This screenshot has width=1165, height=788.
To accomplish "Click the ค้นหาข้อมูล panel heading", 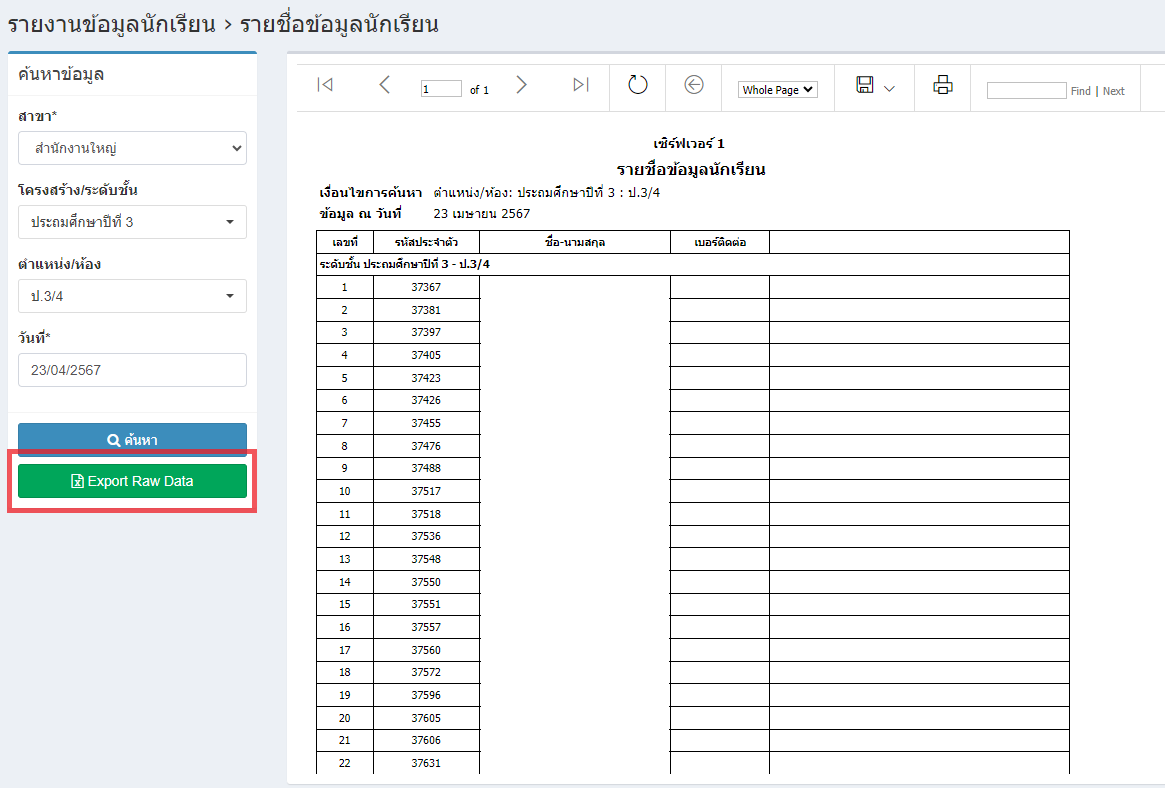I will (x=61, y=74).
